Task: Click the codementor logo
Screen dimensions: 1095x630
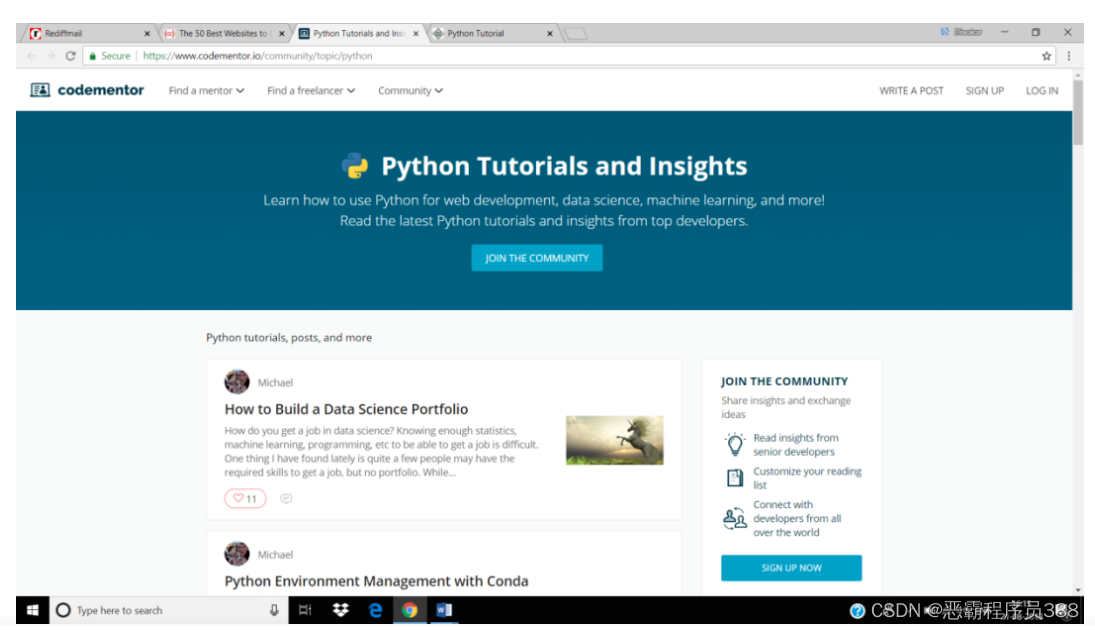Action: [x=88, y=90]
